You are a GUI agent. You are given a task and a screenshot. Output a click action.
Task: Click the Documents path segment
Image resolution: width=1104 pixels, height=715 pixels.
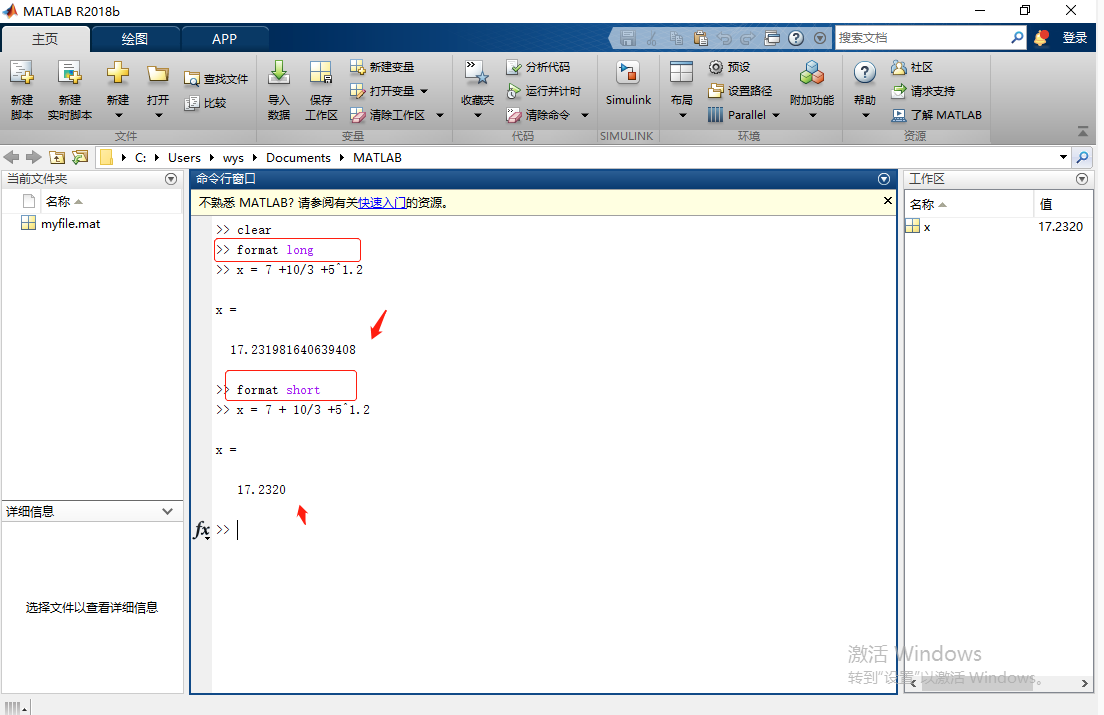(299, 158)
